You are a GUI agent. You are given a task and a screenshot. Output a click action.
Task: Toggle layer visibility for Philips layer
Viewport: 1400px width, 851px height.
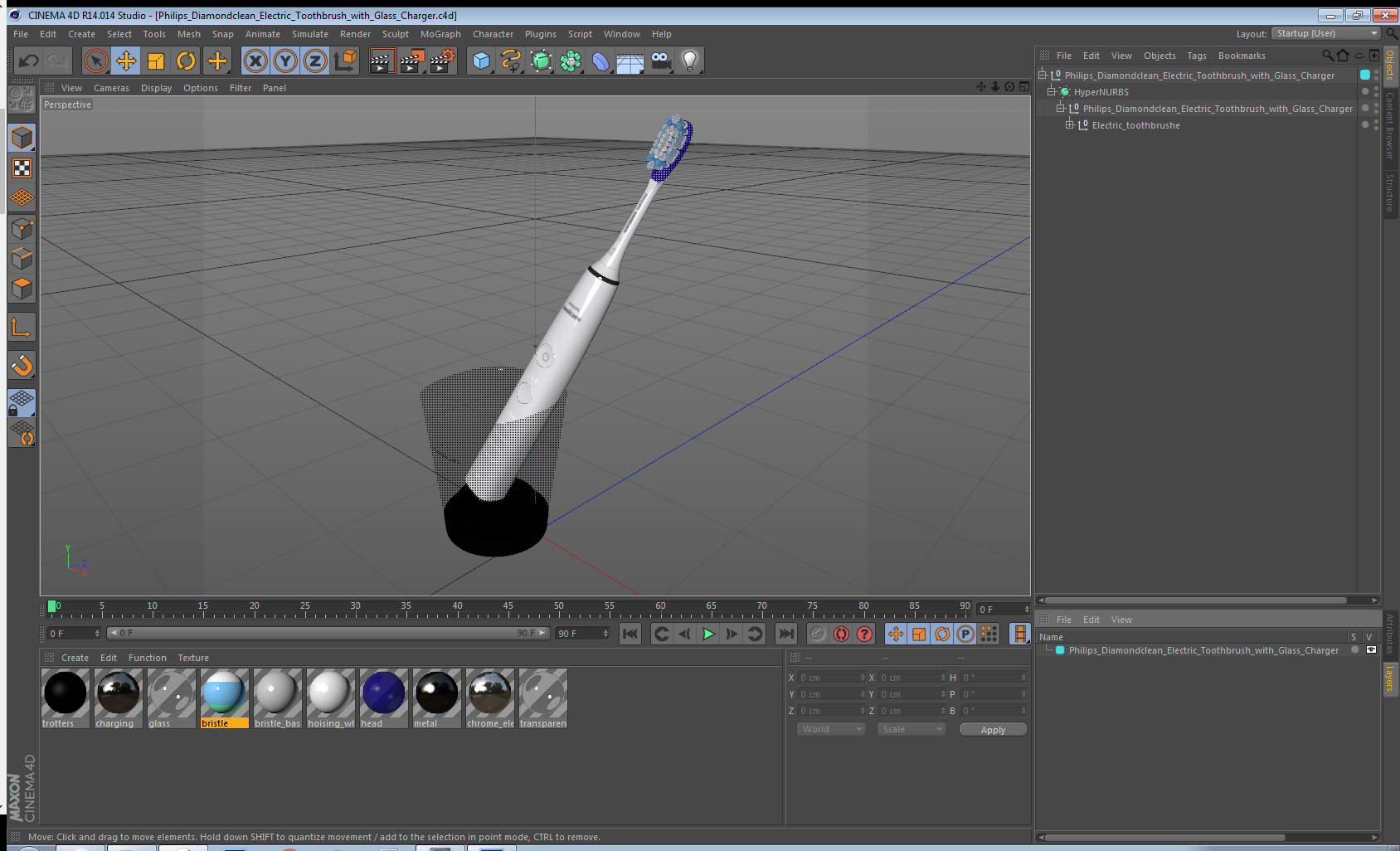[1371, 650]
